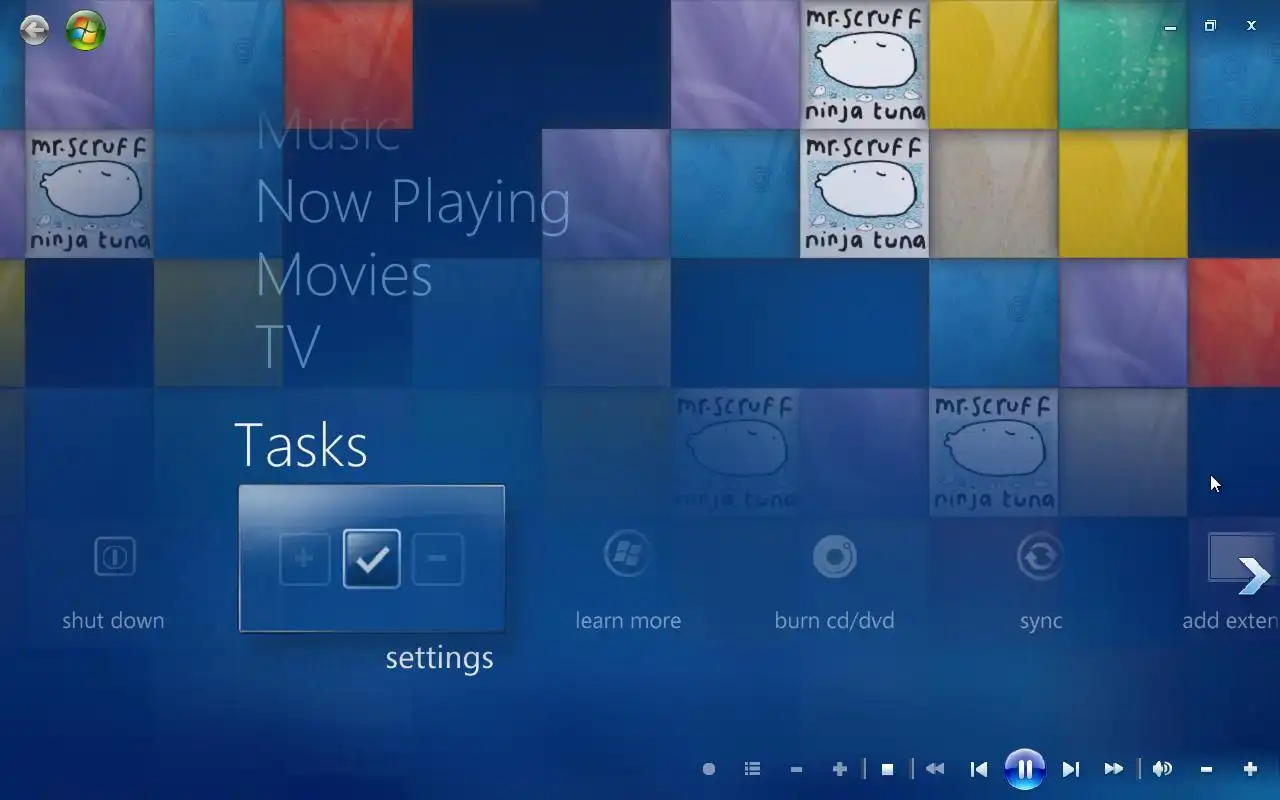Select TV in the main menu
Image resolution: width=1280 pixels, height=800 pixels.
pos(288,346)
